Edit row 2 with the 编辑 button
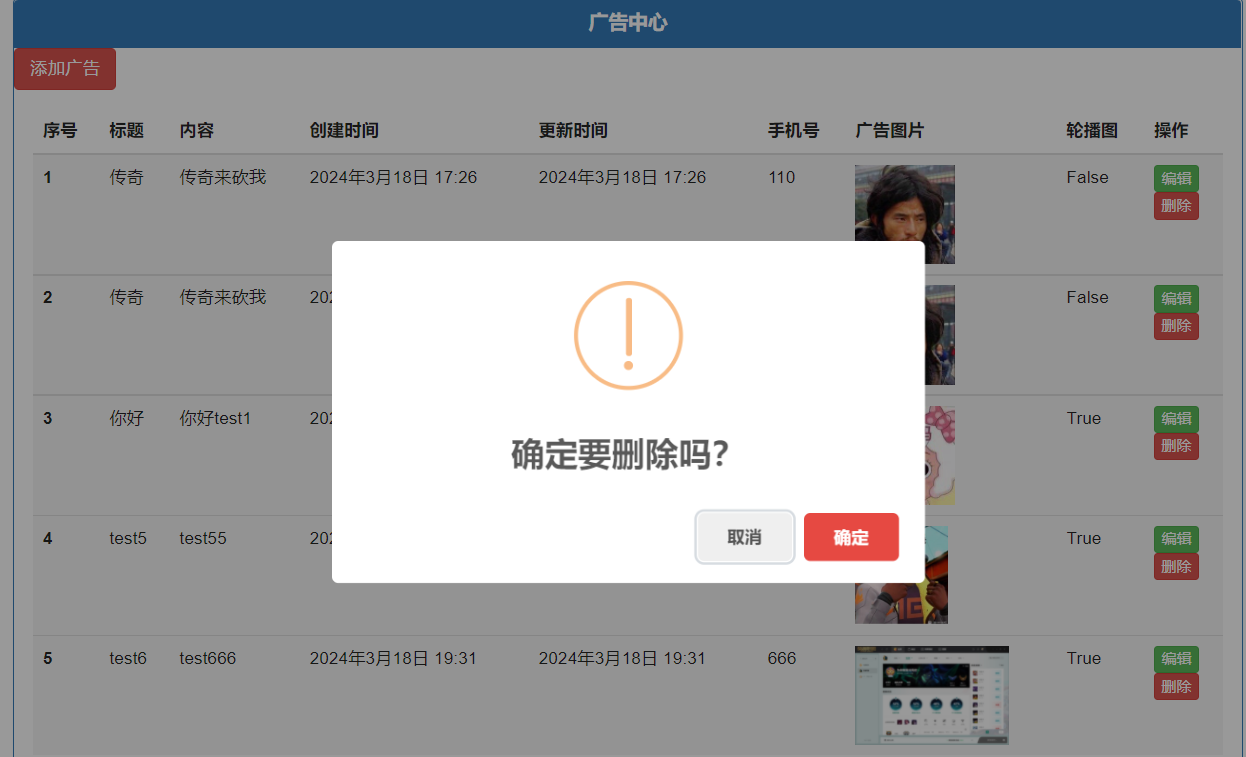Viewport: 1246px width, 757px height. point(1176,299)
